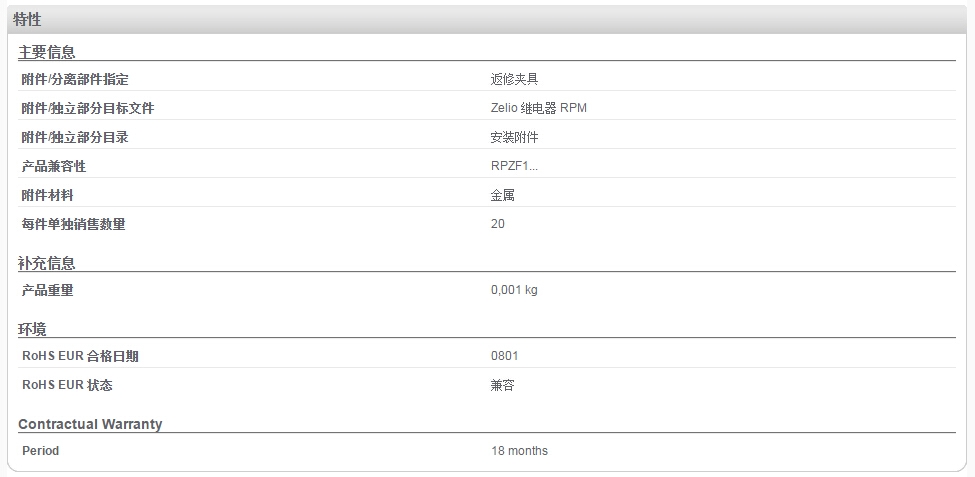Select the 金属 material value
Image resolution: width=975 pixels, height=477 pixels.
pos(502,195)
